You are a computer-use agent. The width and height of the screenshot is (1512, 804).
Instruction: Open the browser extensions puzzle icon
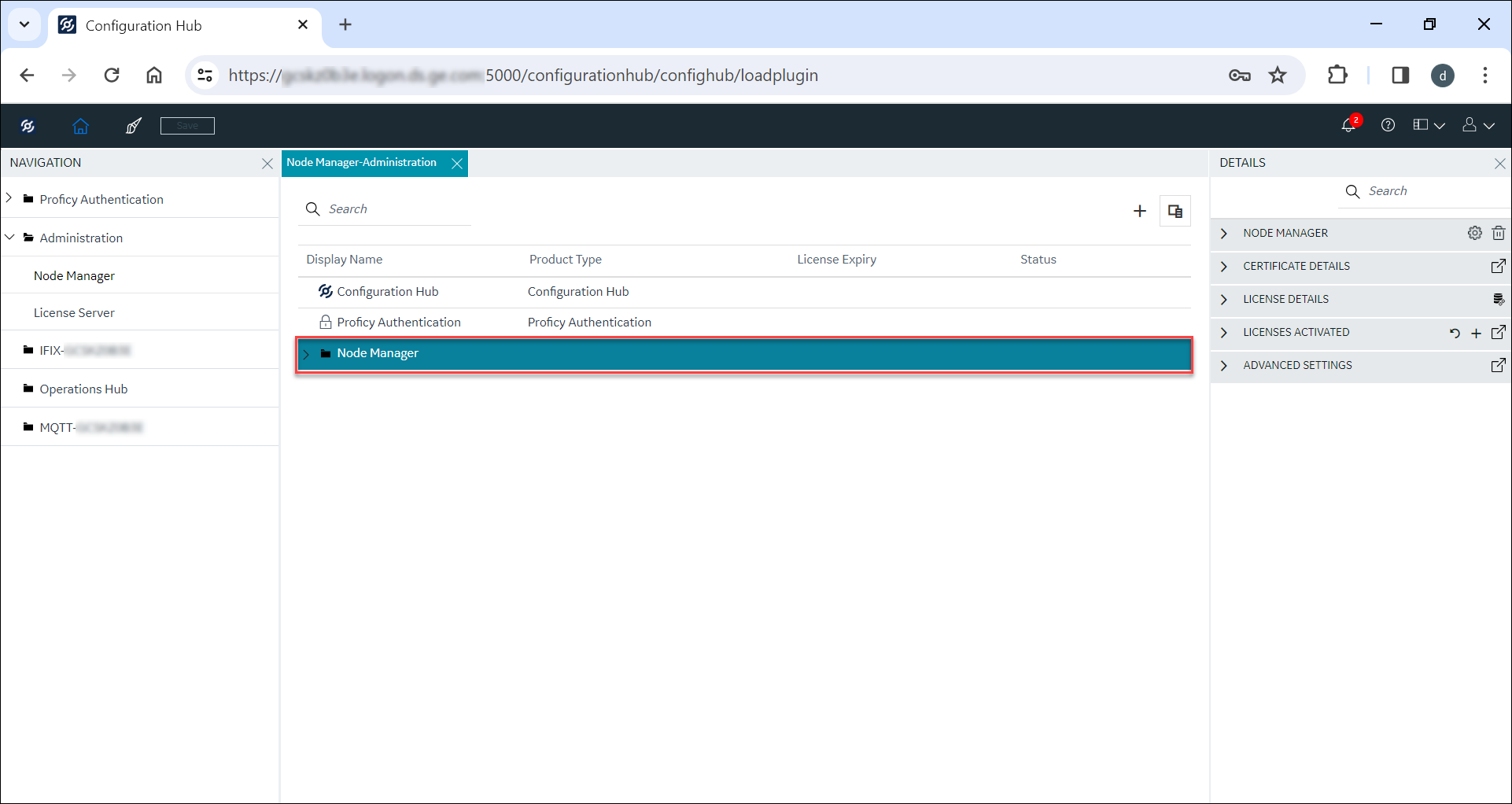[x=1337, y=76]
